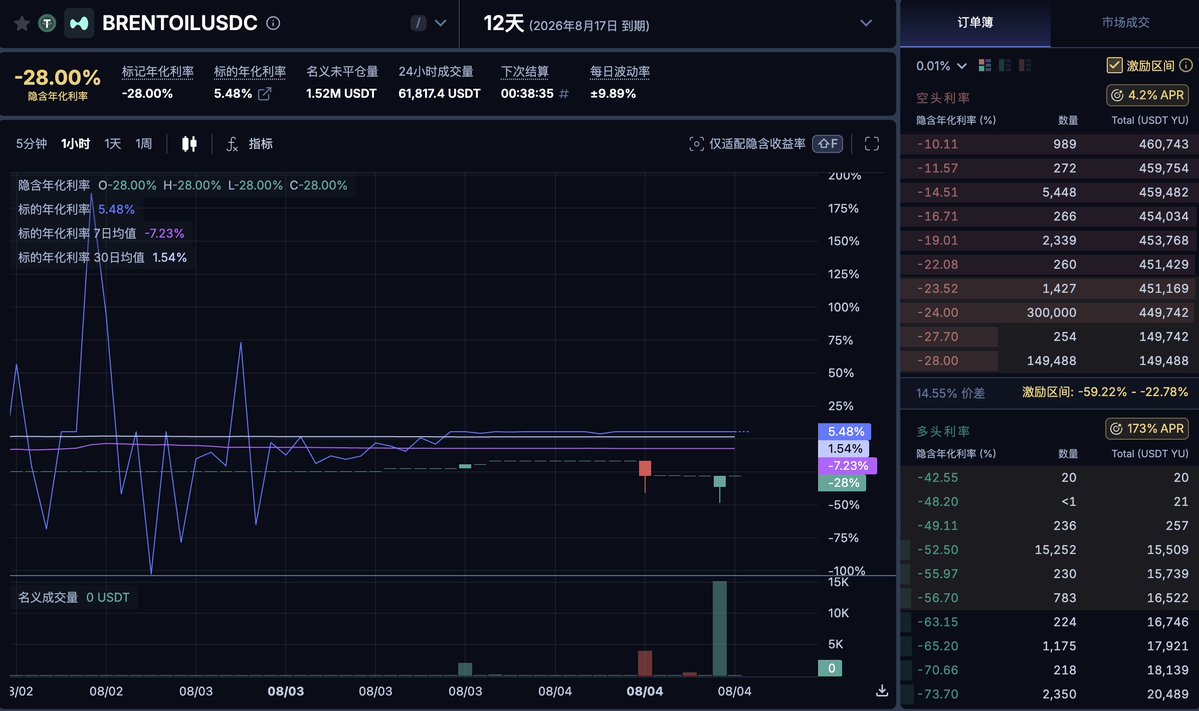Click the market logo beside BRENTOILUSDC
Image resolution: width=1199 pixels, height=711 pixels.
click(79, 24)
